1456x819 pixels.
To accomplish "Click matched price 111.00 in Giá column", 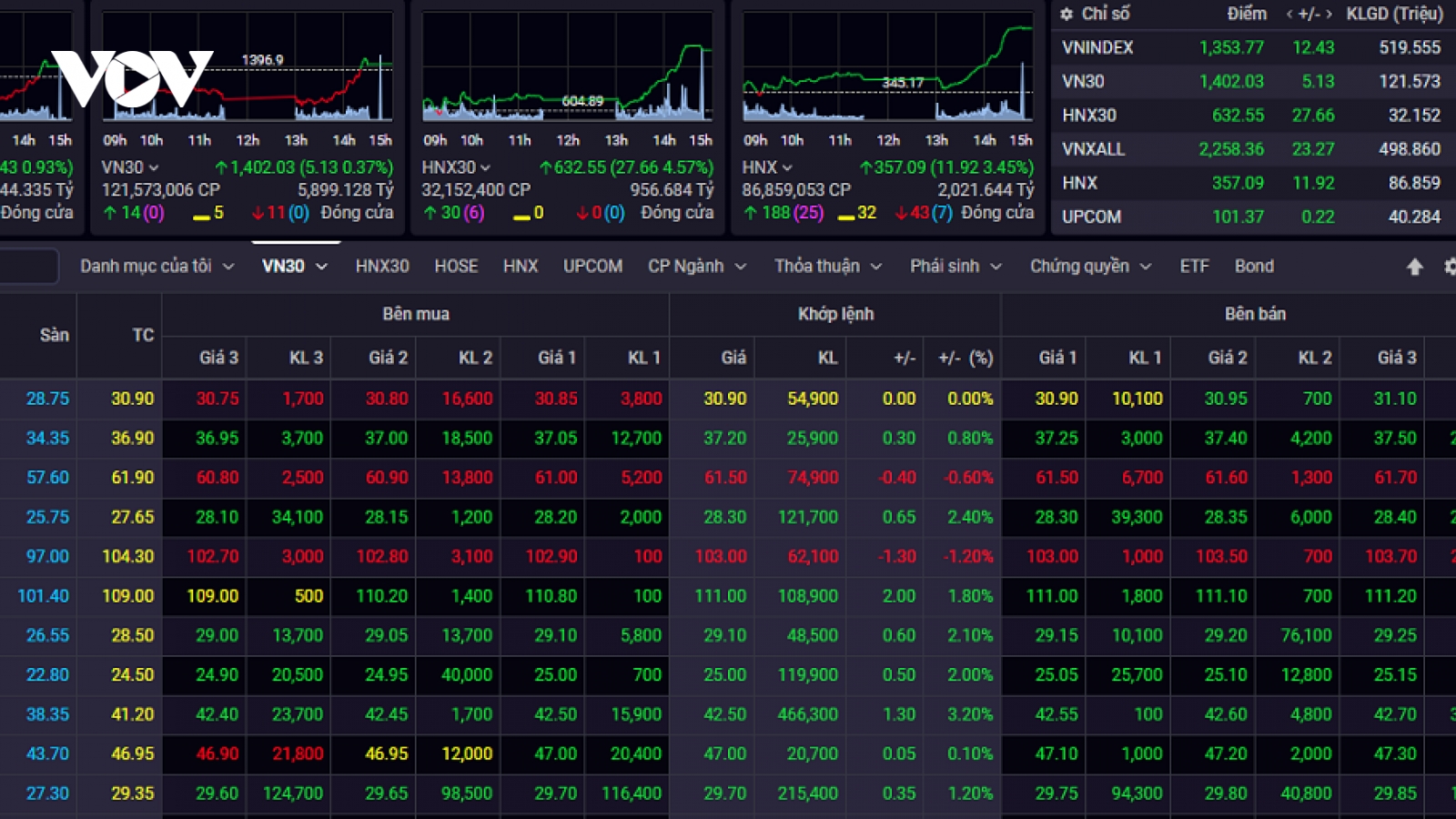I will click(x=720, y=596).
